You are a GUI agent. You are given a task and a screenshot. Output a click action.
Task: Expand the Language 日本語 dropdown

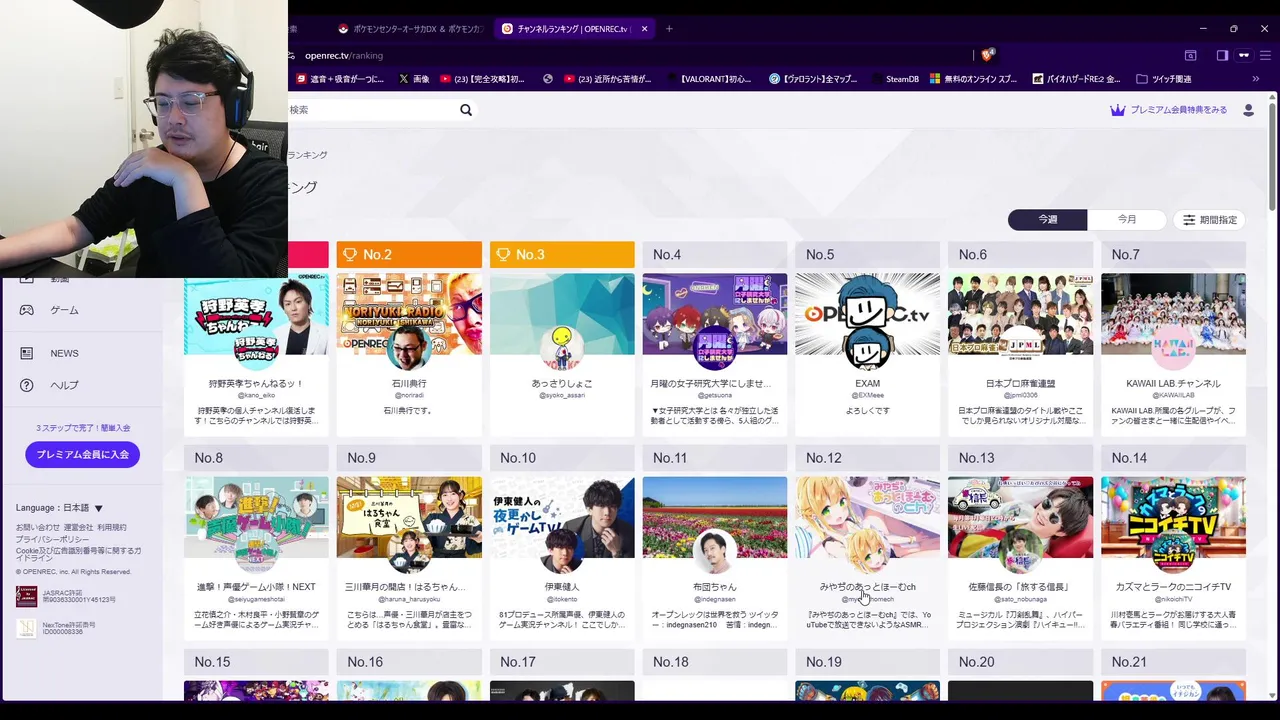tap(59, 508)
